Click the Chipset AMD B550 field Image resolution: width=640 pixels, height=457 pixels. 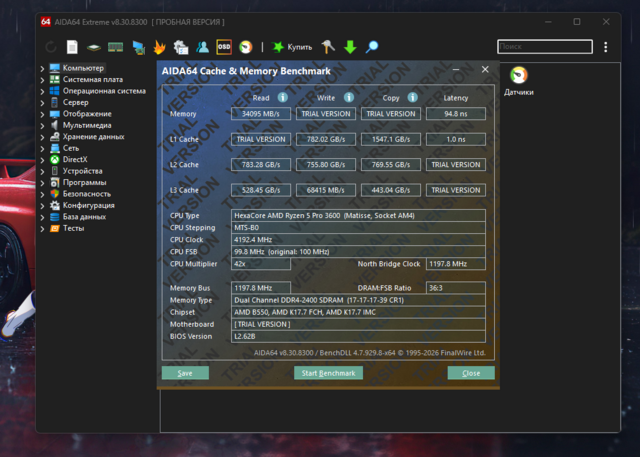click(x=358, y=312)
